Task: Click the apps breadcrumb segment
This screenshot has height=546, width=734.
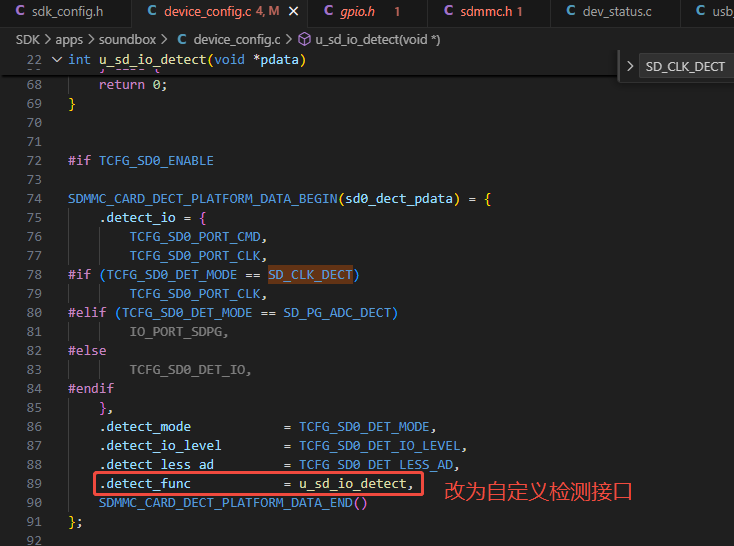Action: coord(69,40)
